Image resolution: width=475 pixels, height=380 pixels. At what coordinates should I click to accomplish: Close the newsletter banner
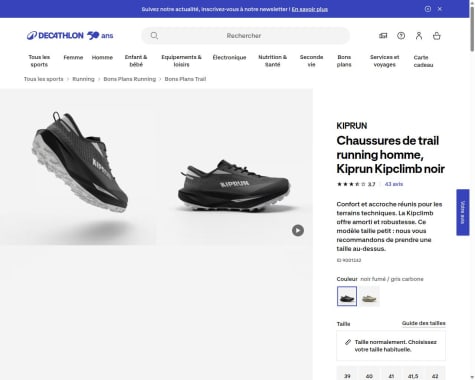pos(440,9)
